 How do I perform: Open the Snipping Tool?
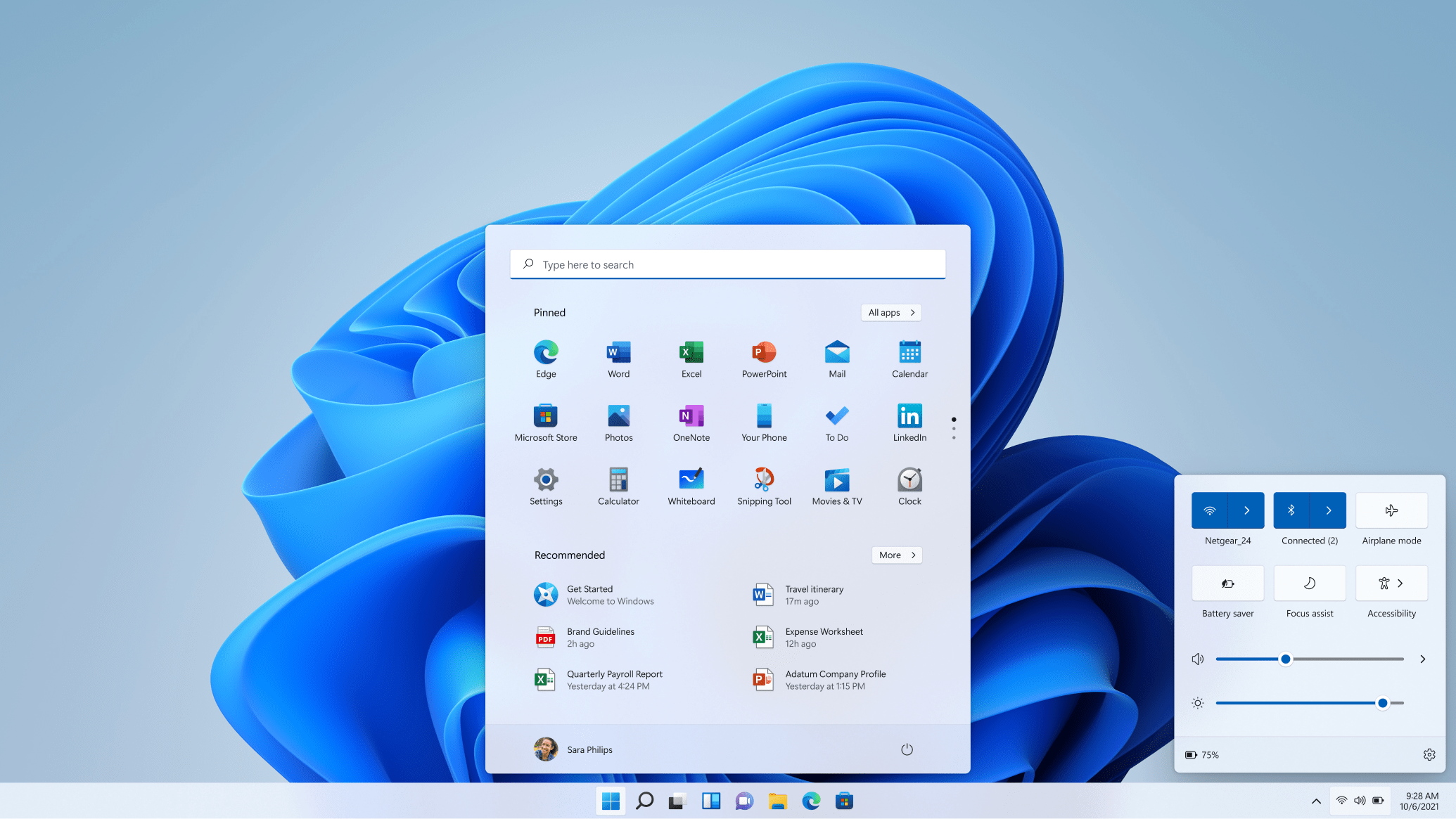pyautogui.click(x=764, y=485)
